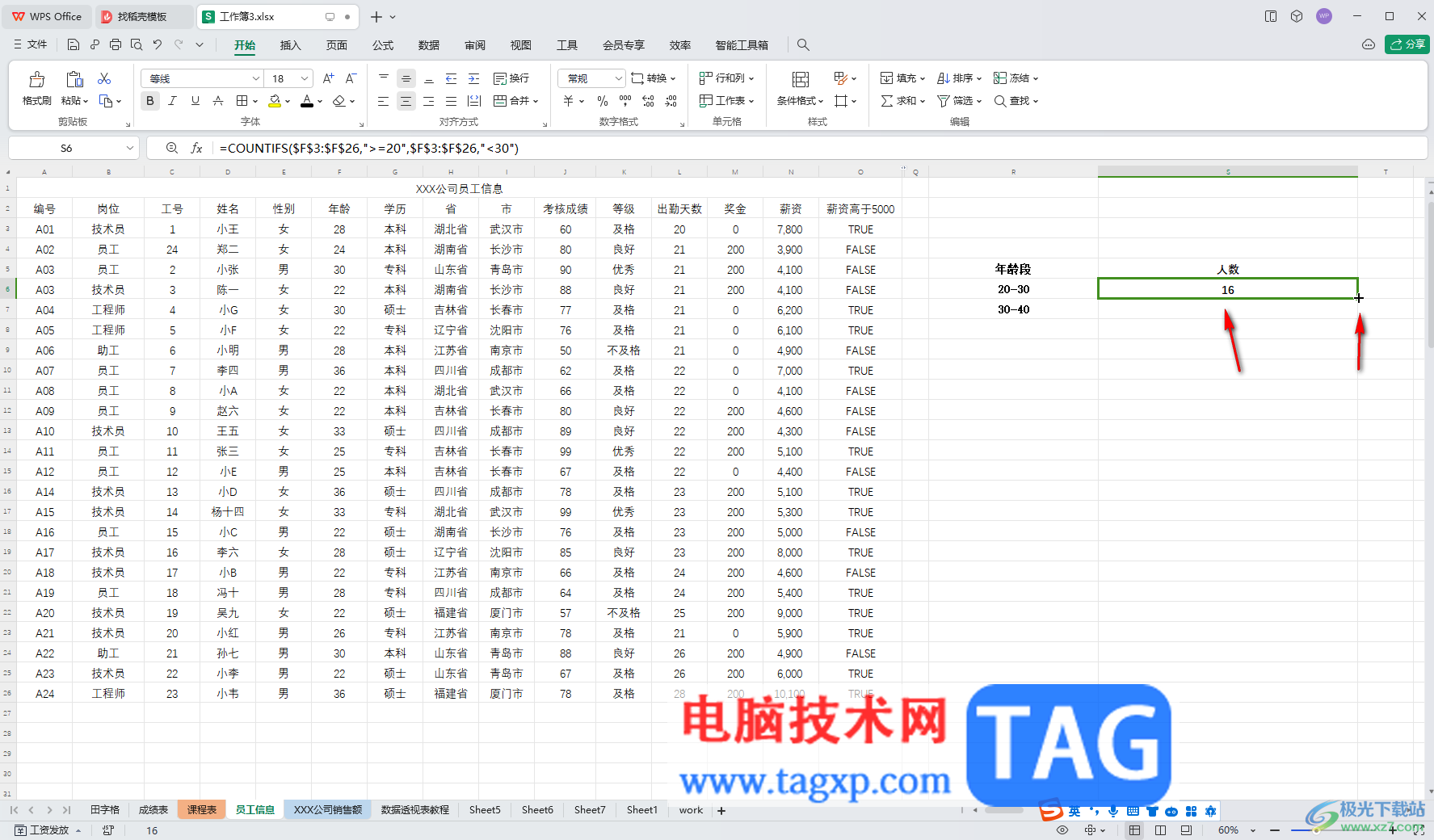Open the File (文件) menu
Screen dimensions: 1434x840
(31, 44)
